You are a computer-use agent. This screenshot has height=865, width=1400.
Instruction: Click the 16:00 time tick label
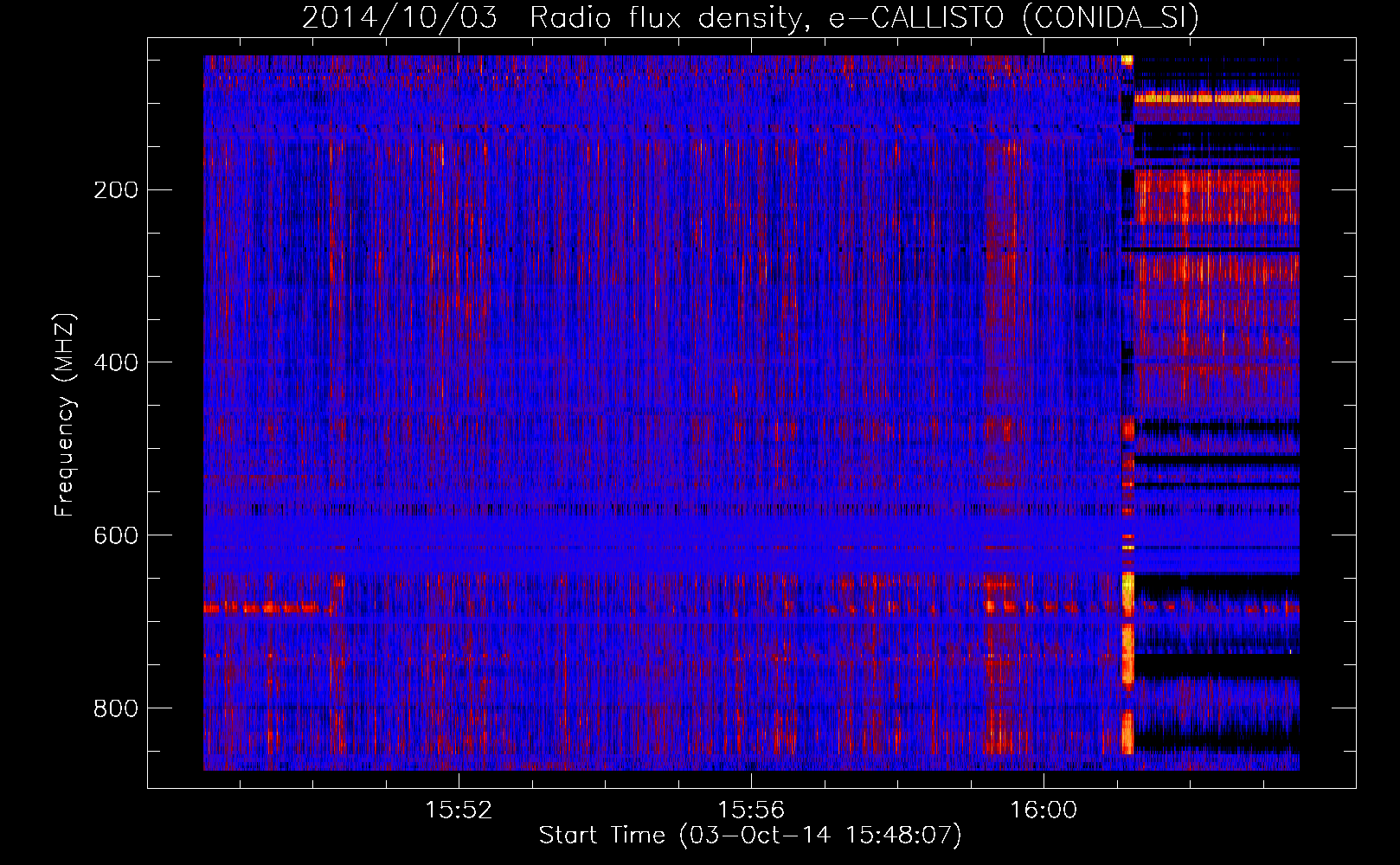(1044, 810)
